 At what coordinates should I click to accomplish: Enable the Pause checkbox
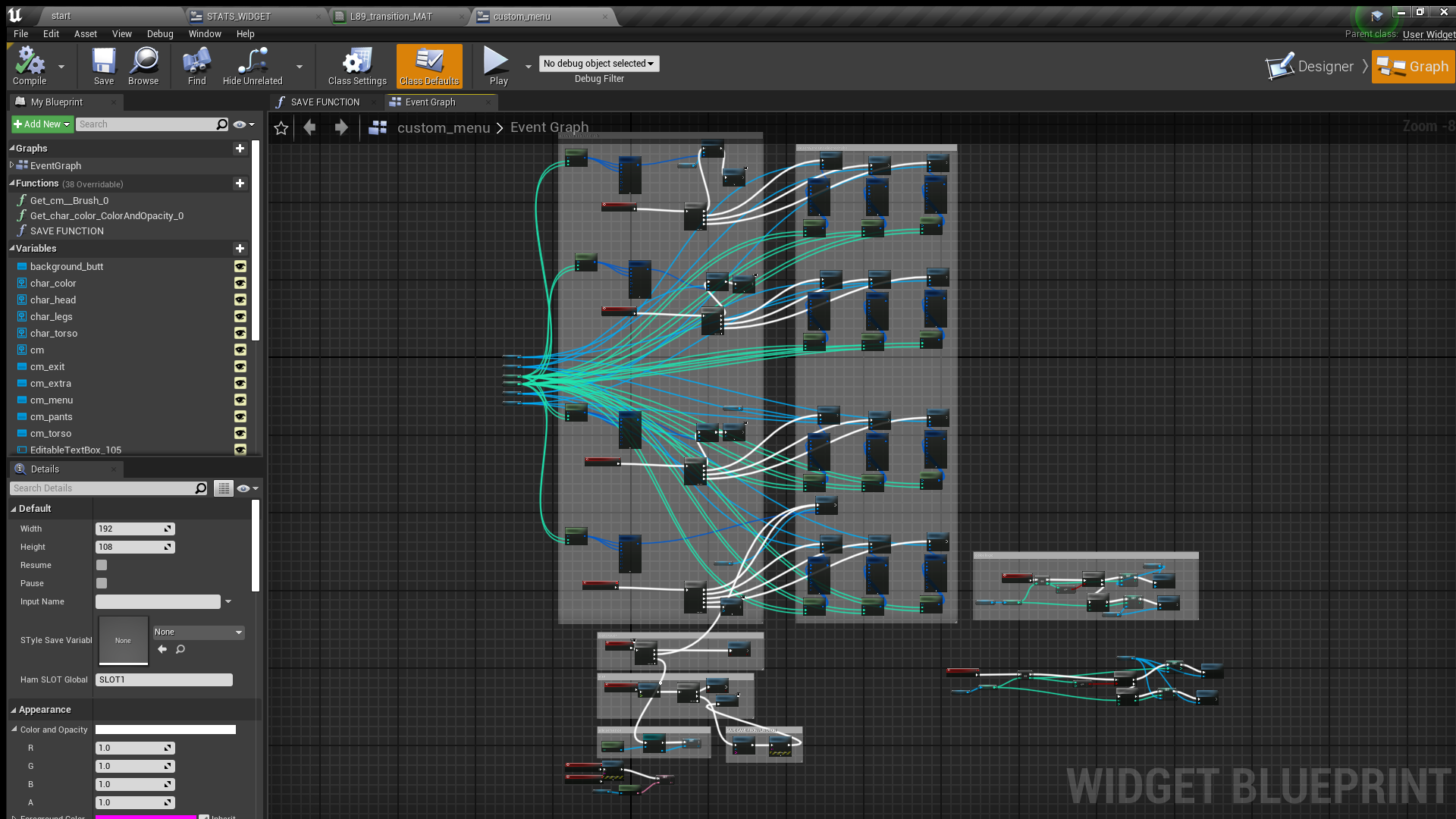(102, 583)
